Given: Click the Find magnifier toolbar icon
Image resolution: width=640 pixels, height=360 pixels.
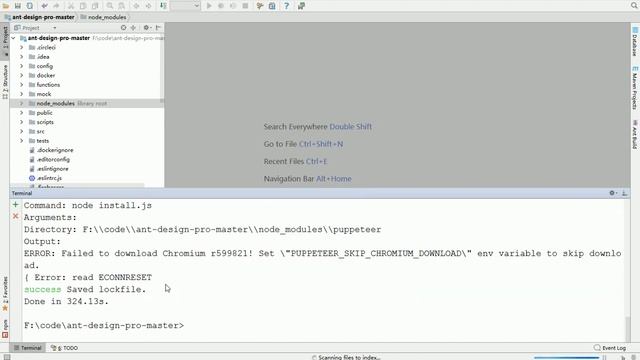Looking at the screenshot, I should (110, 6).
